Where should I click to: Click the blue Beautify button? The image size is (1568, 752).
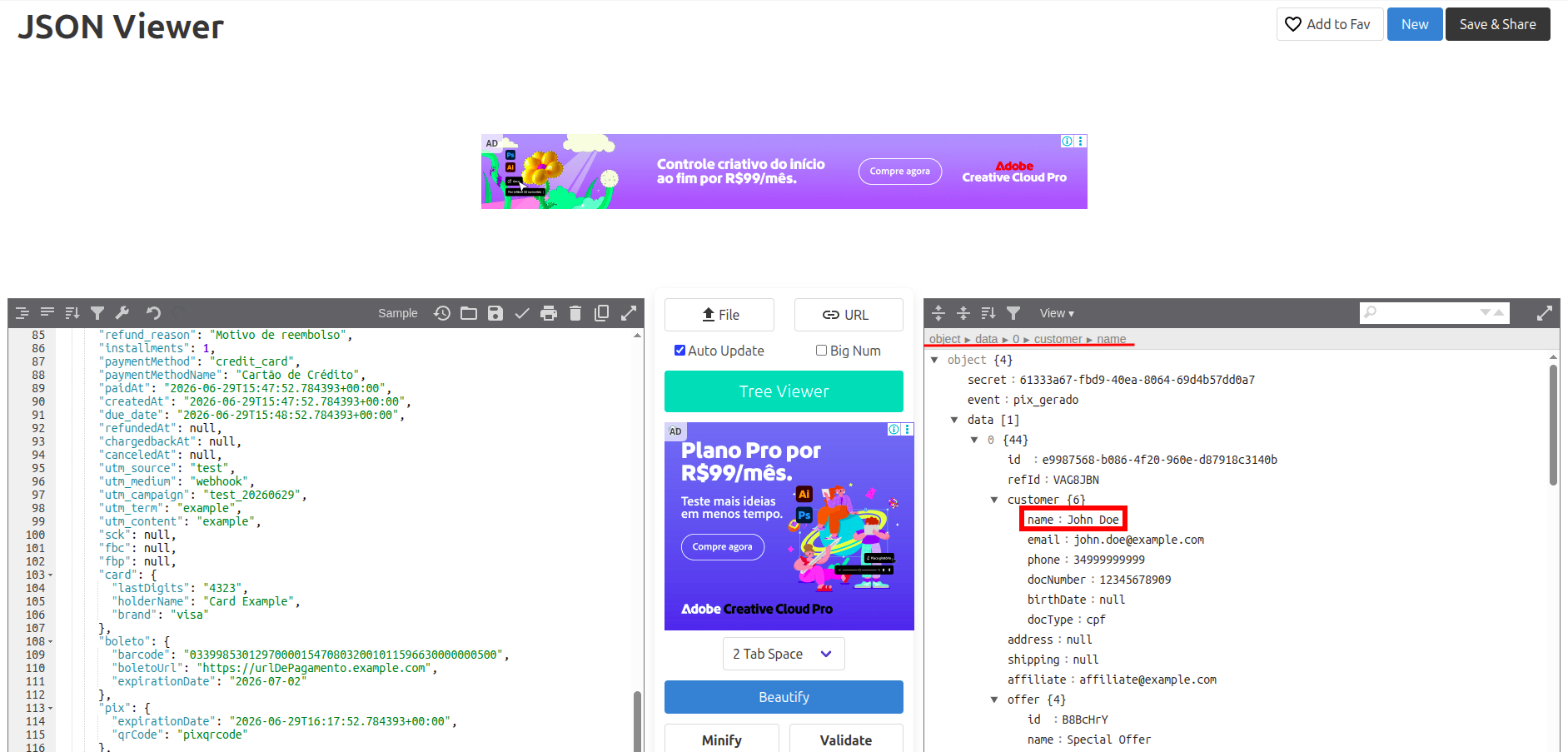pos(784,697)
